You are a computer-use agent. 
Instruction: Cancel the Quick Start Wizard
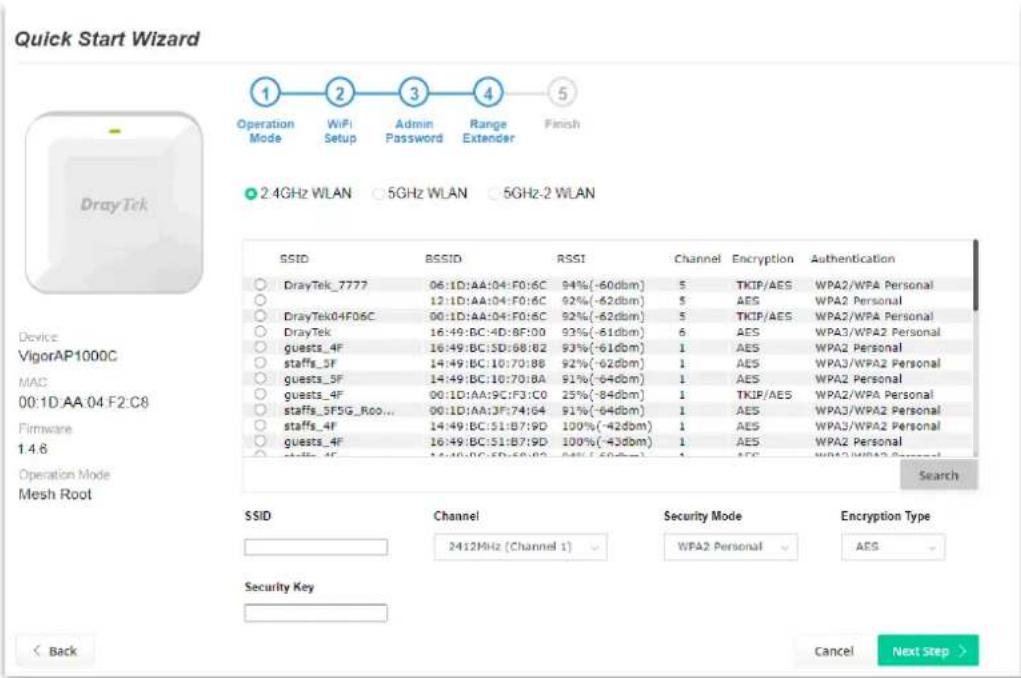pyautogui.click(x=833, y=651)
